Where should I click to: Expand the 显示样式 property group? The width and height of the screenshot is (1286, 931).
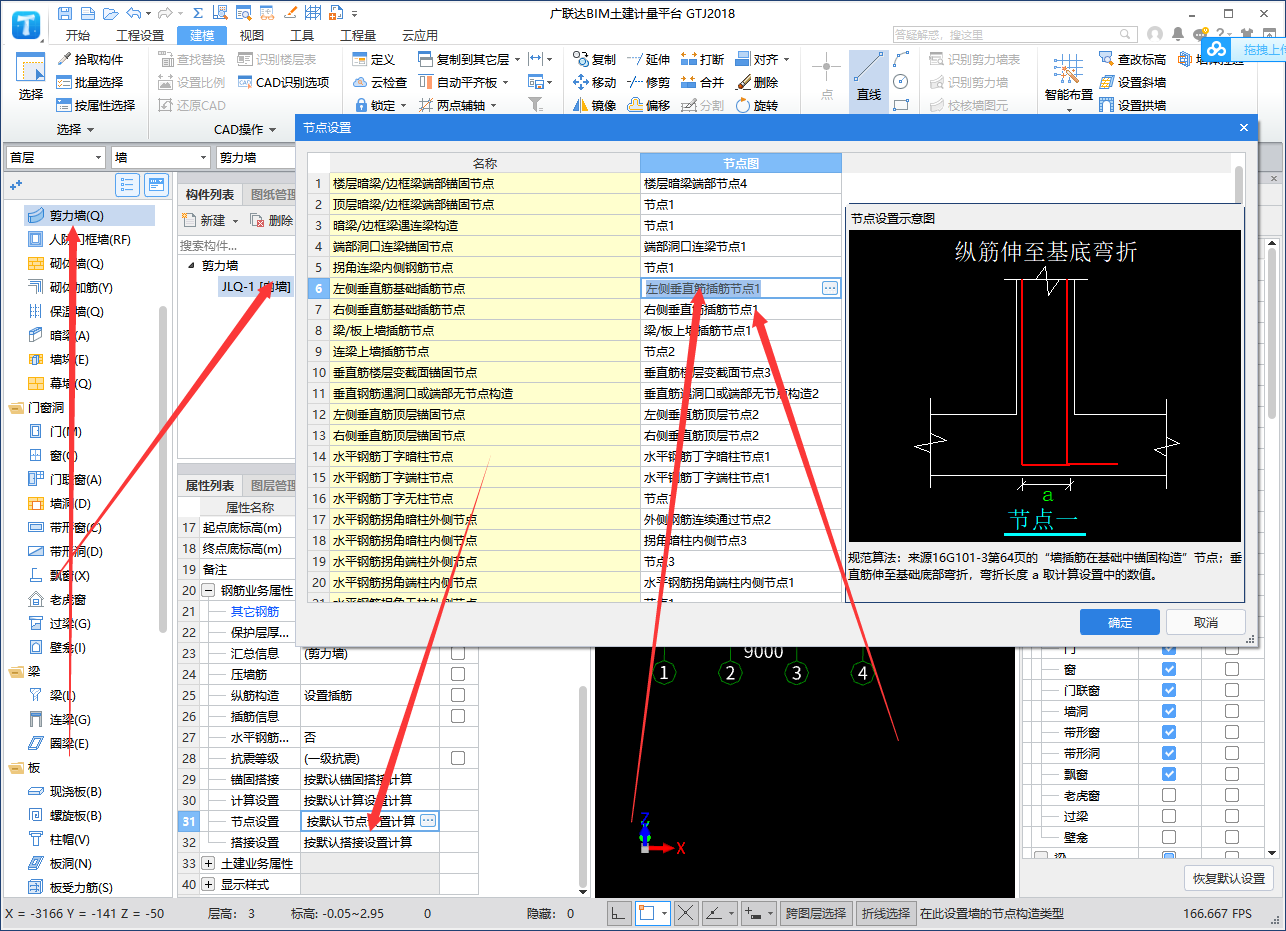[x=208, y=884]
